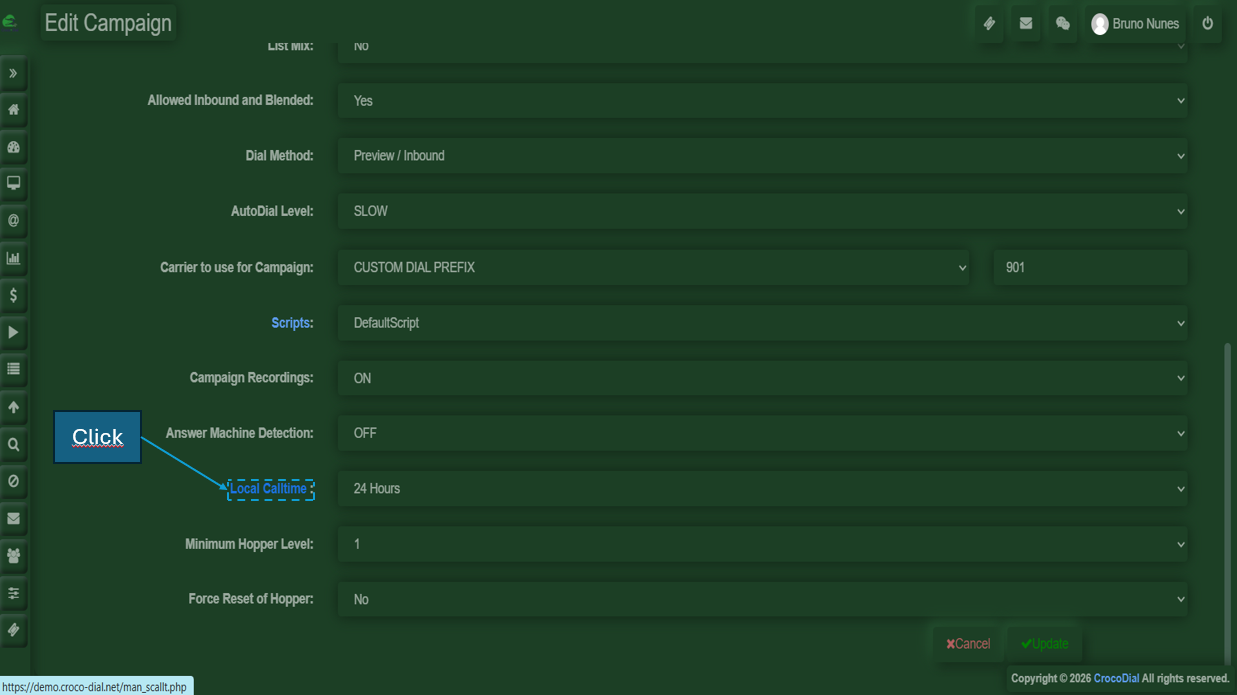Click the Local Calltime link

pos(268,489)
